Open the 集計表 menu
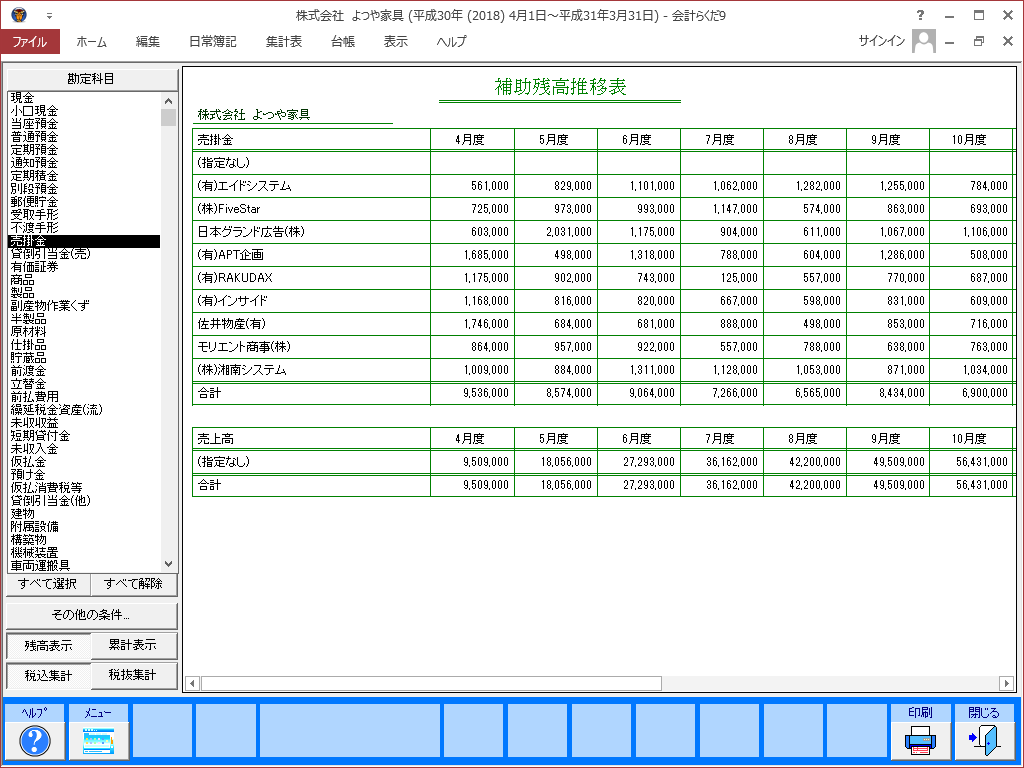 [284, 41]
